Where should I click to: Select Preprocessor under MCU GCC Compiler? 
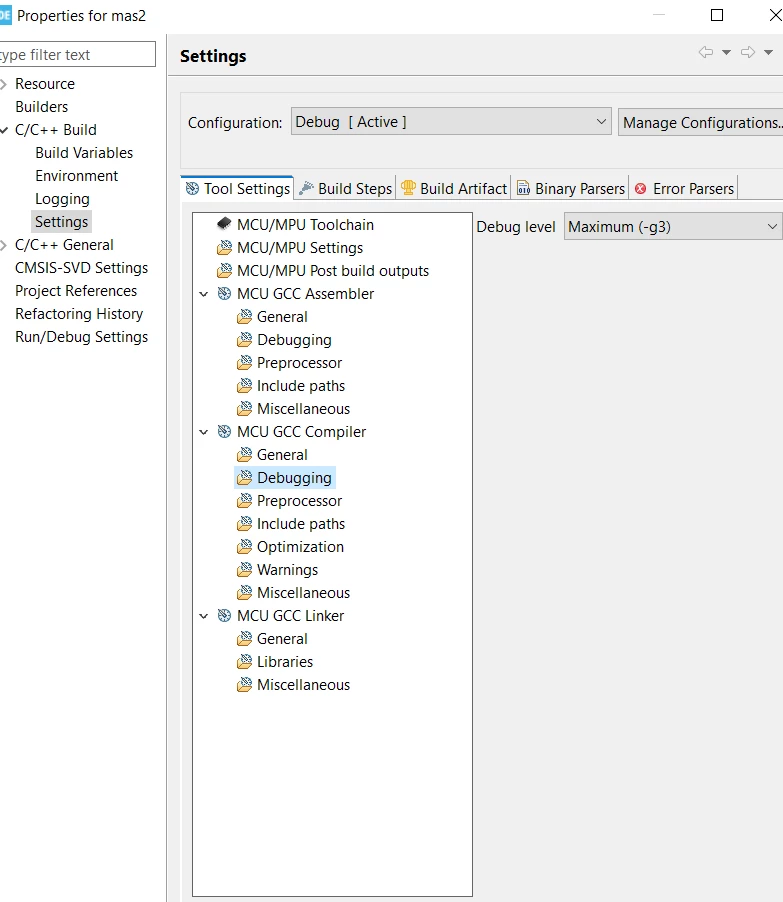click(x=299, y=500)
